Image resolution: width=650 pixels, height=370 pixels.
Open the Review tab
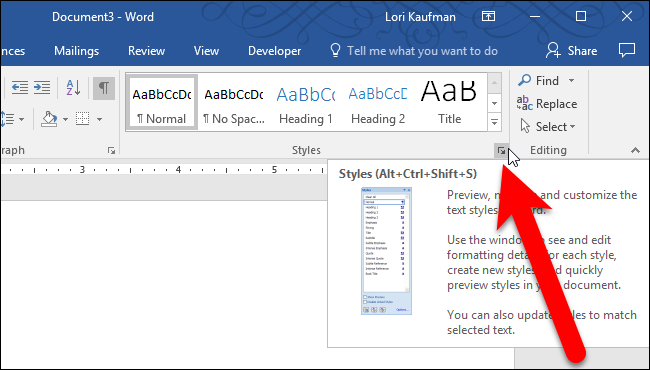pos(146,51)
